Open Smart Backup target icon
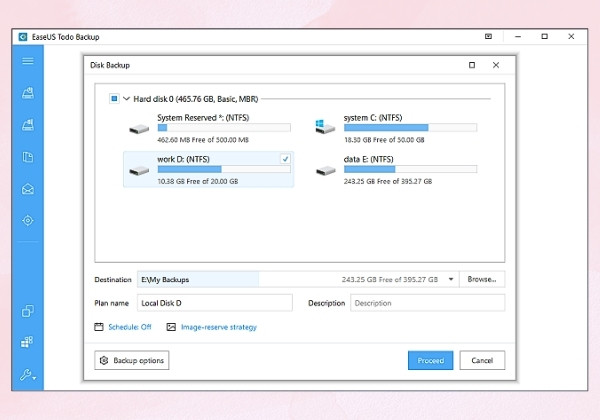600x420 pixels. pos(28,220)
